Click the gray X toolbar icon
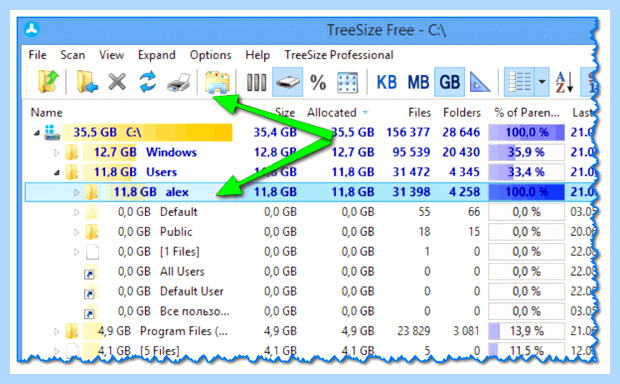Viewport: 620px width, 384px height. point(117,82)
